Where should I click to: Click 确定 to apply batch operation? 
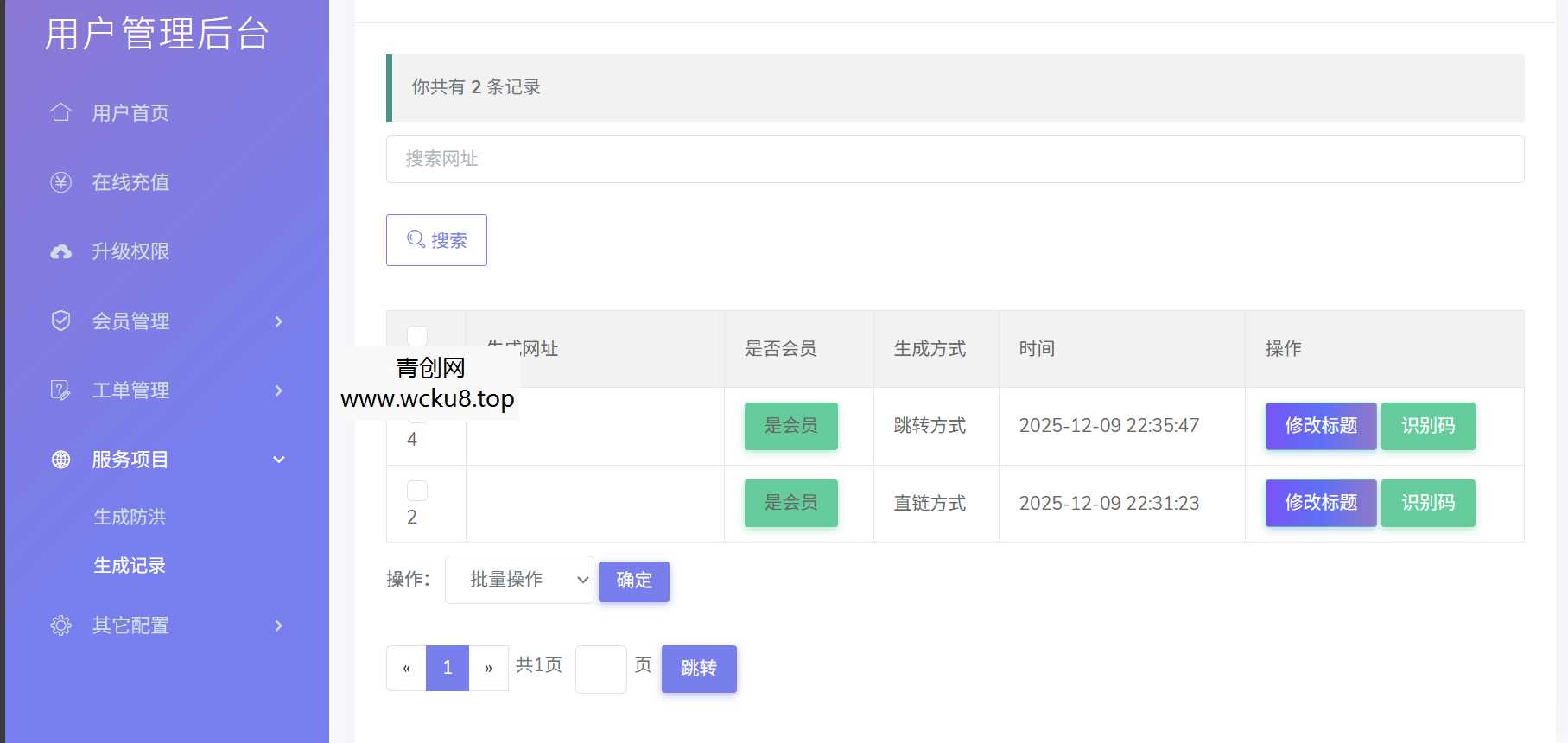click(634, 581)
